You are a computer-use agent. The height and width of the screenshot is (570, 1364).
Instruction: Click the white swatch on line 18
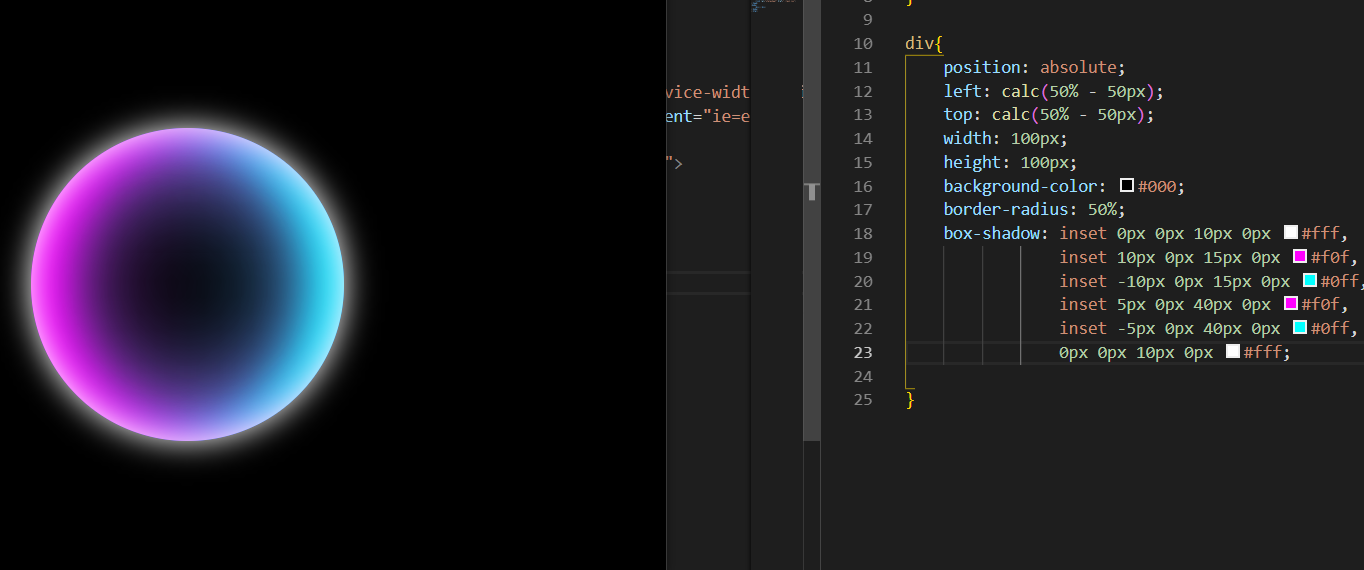pos(1291,233)
